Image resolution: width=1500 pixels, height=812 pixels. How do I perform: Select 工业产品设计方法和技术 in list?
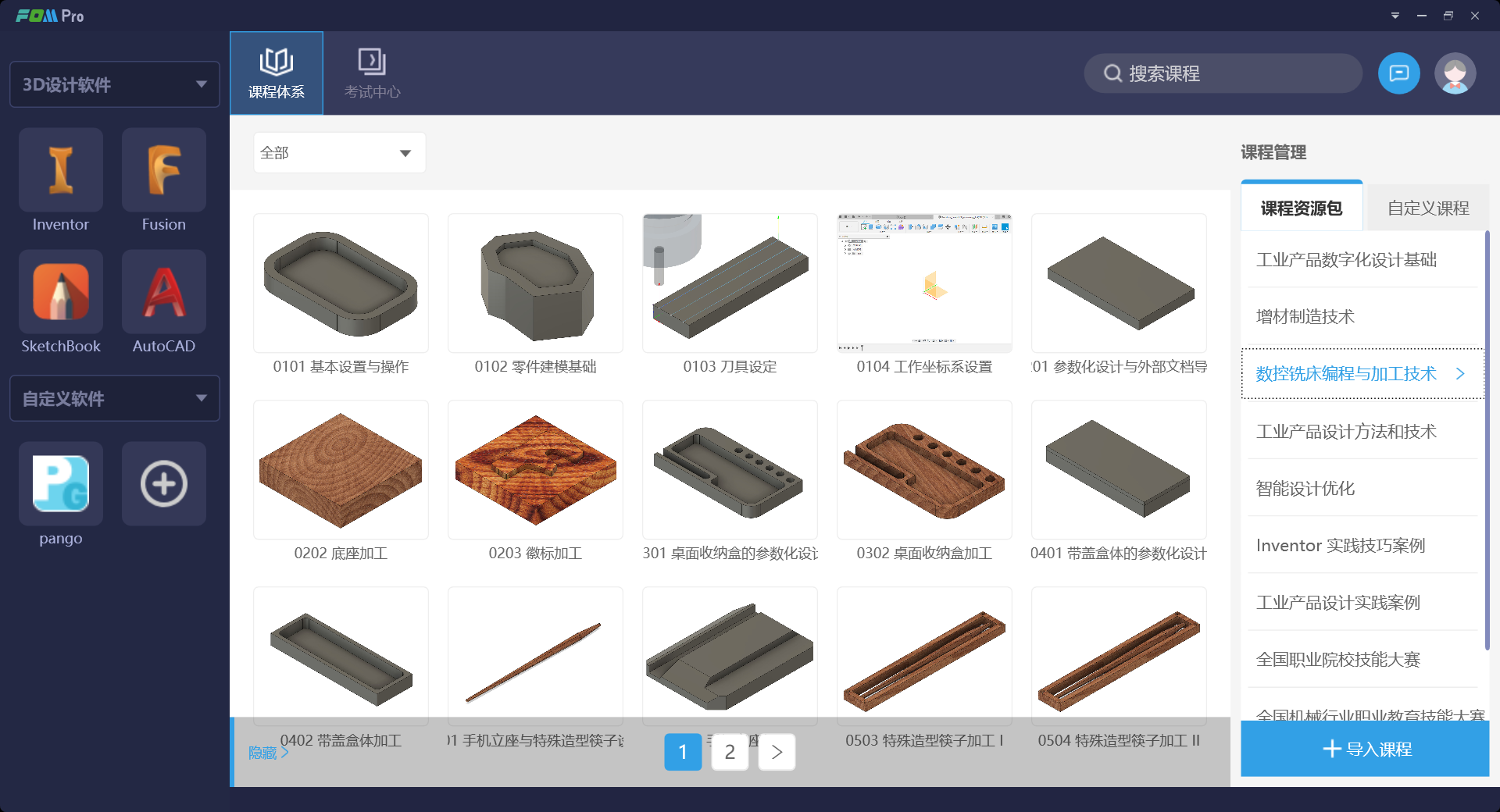click(1362, 432)
